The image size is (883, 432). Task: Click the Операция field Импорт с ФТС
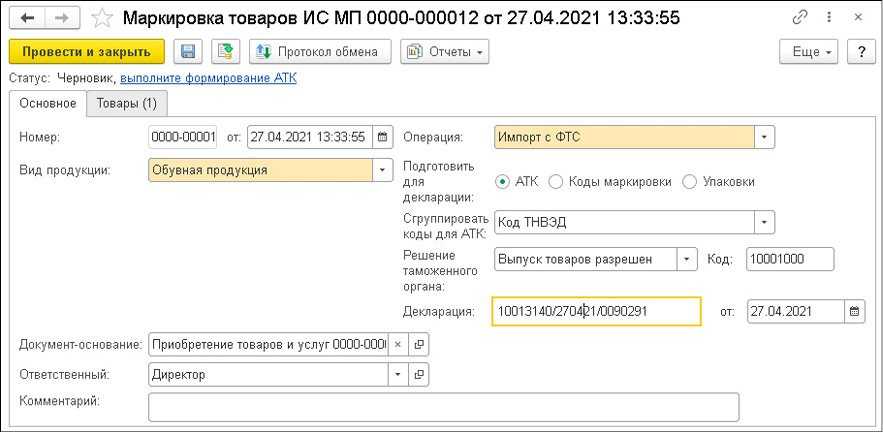(625, 137)
